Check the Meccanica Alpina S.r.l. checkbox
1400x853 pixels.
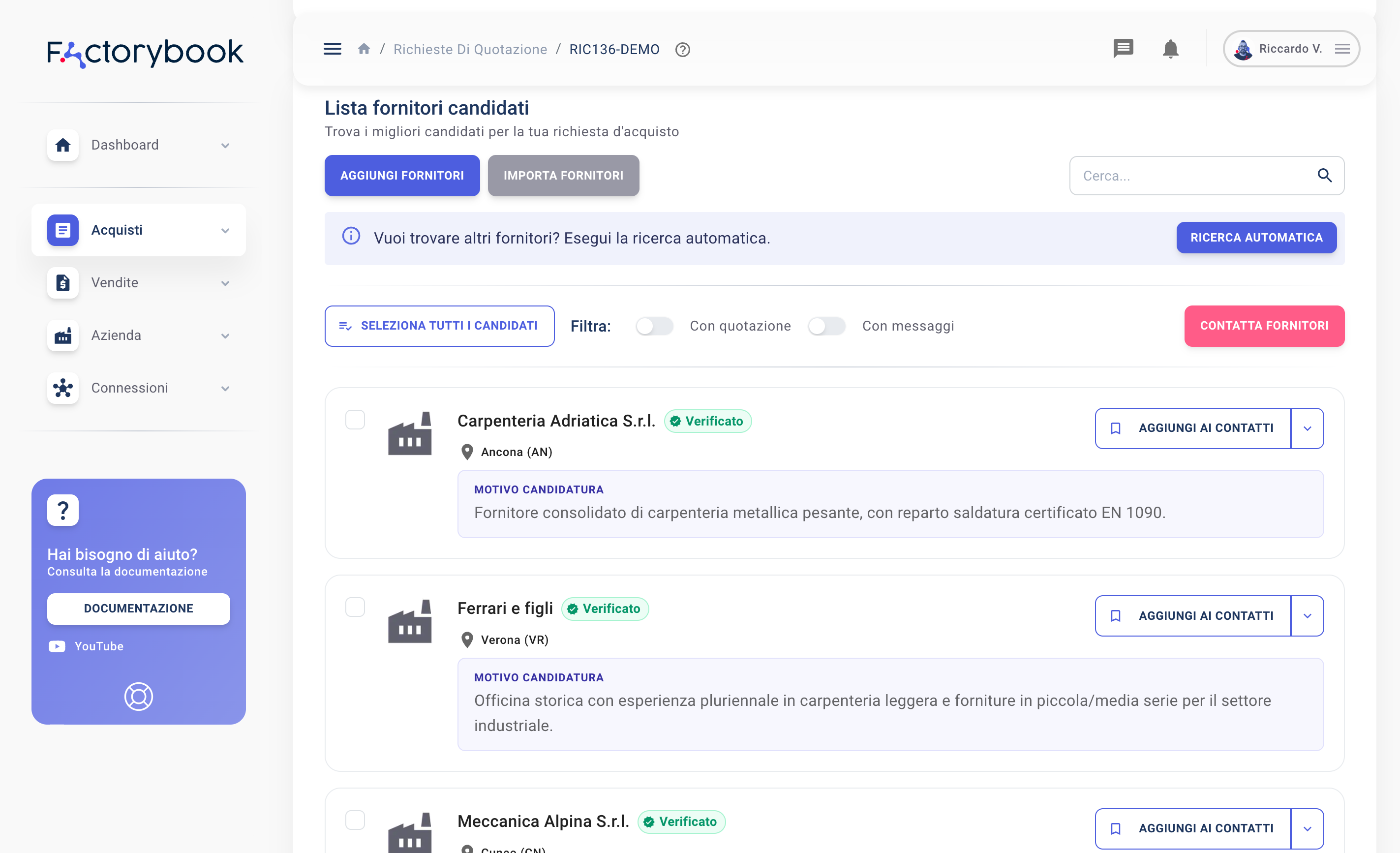355,821
